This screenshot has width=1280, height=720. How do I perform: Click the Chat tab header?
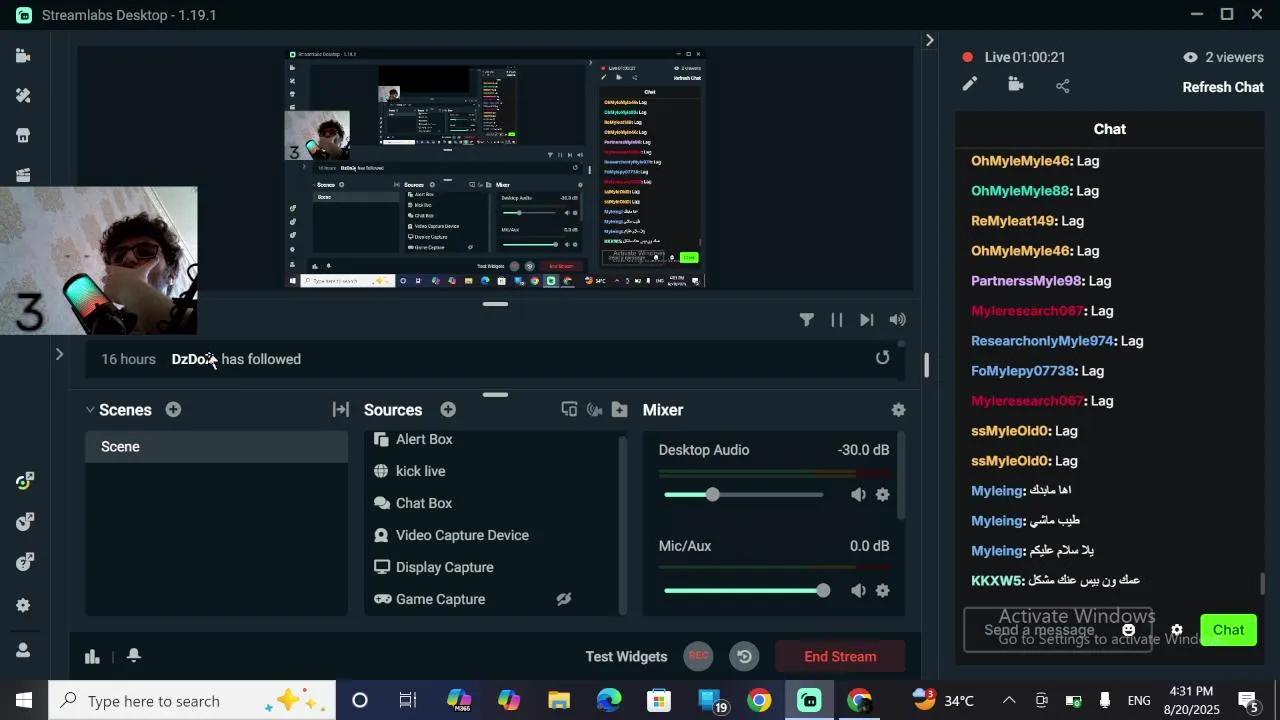[x=1109, y=129]
